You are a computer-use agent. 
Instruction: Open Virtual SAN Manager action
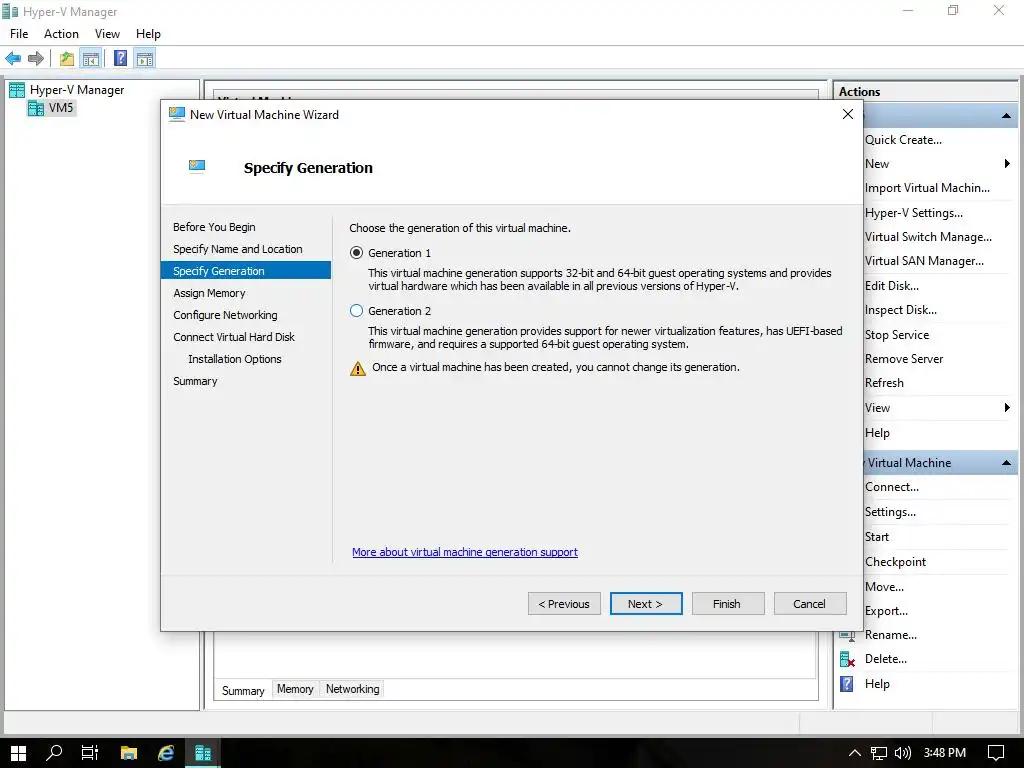click(x=925, y=261)
